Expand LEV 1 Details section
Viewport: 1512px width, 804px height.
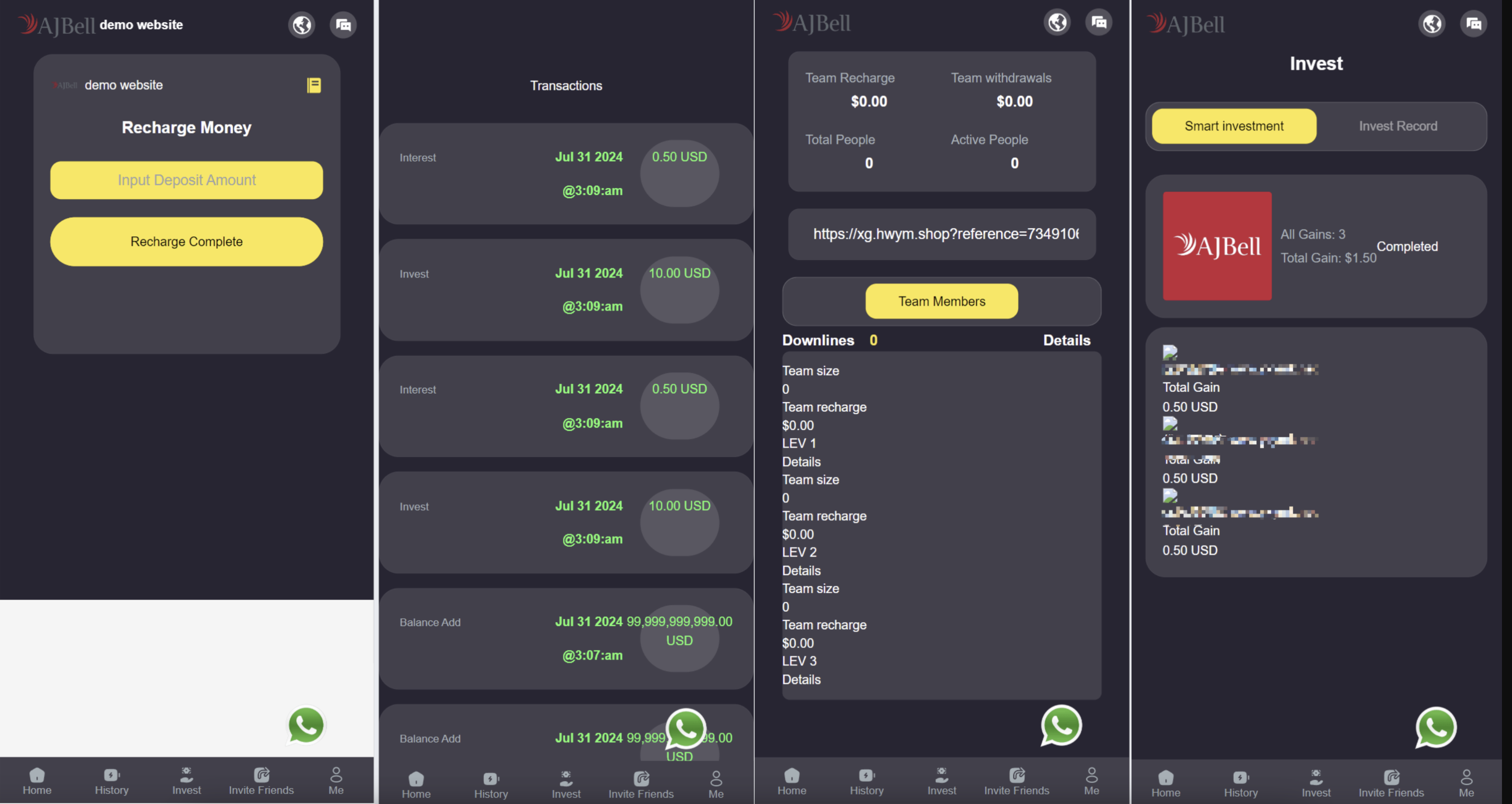point(800,461)
